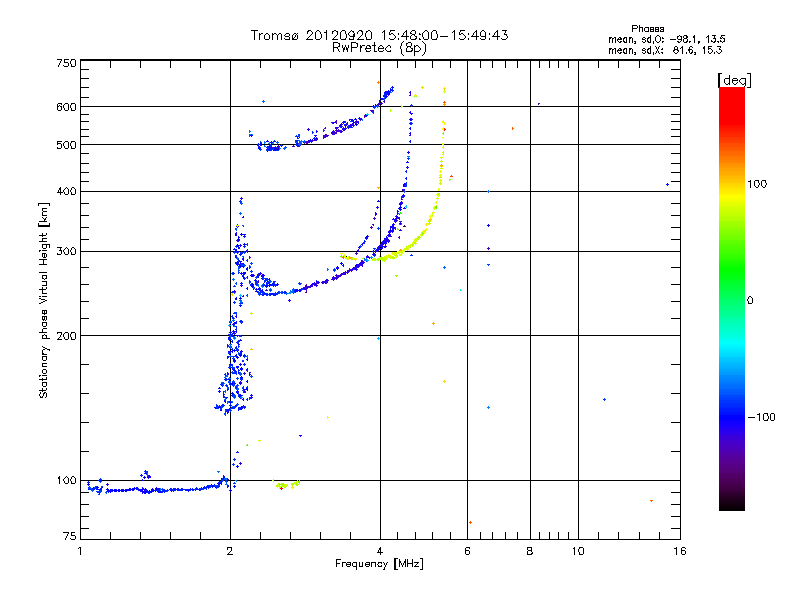The image size is (800, 600).
Task: Click the x-axis '8' tick label
Action: pos(530,551)
